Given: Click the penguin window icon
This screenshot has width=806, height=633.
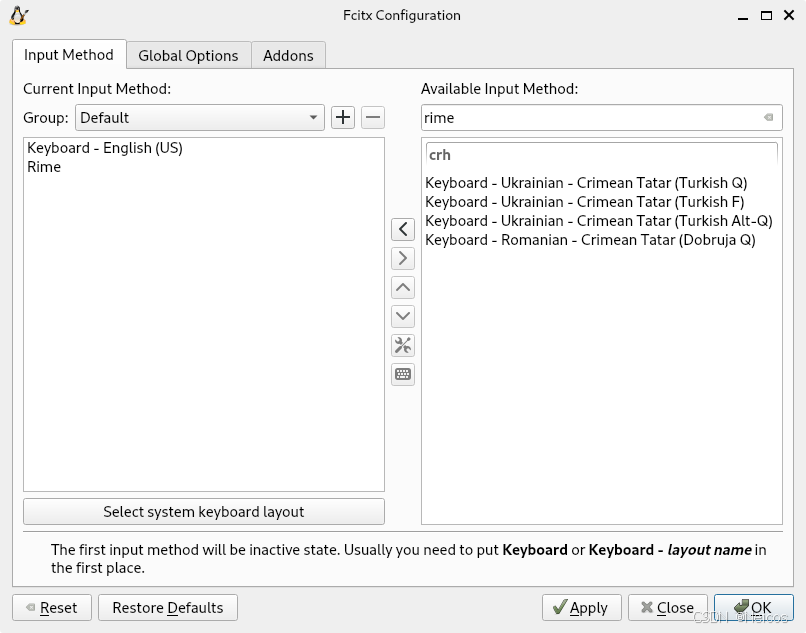Looking at the screenshot, I should (x=19, y=16).
